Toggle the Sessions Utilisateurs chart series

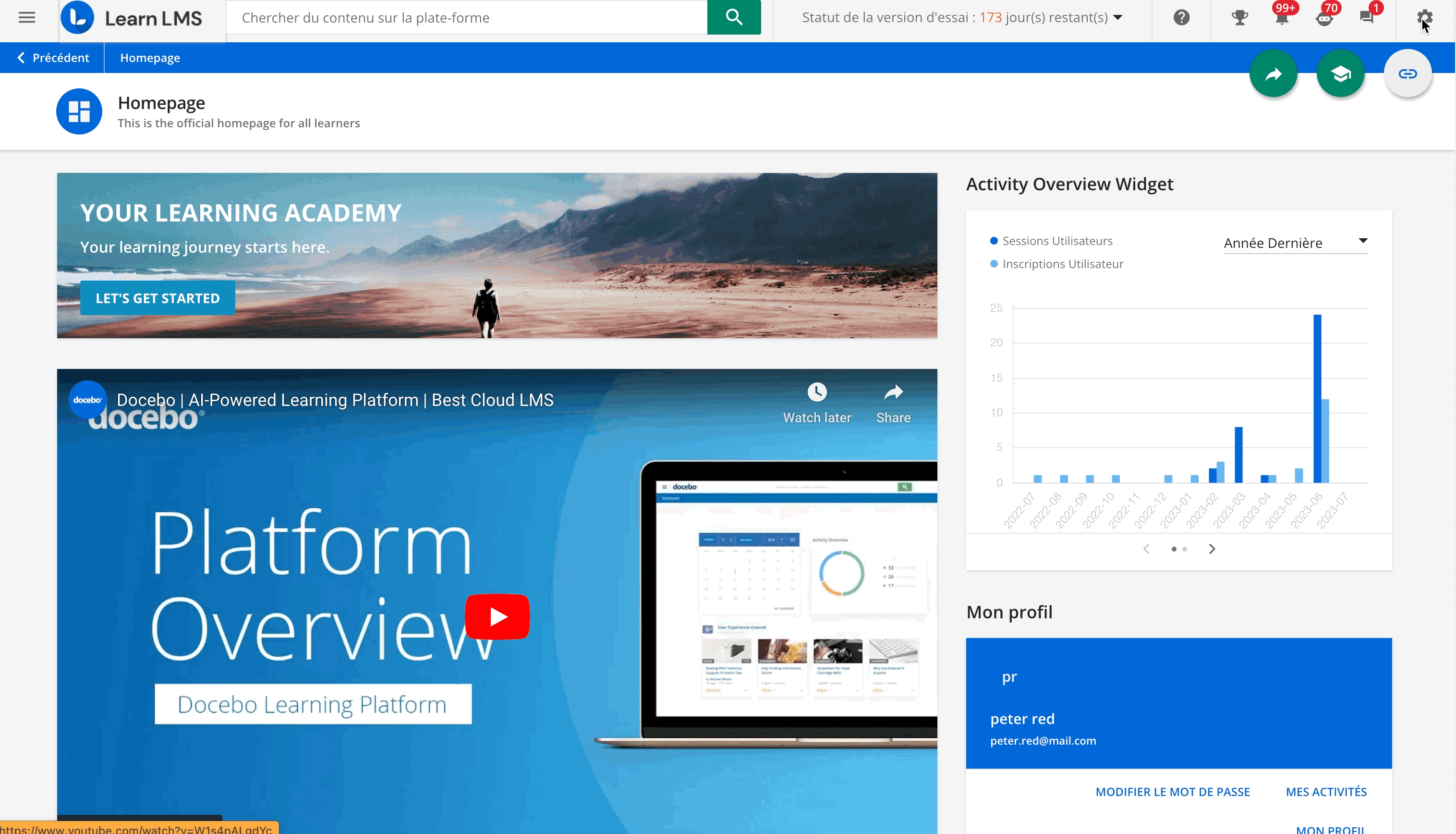click(1056, 241)
